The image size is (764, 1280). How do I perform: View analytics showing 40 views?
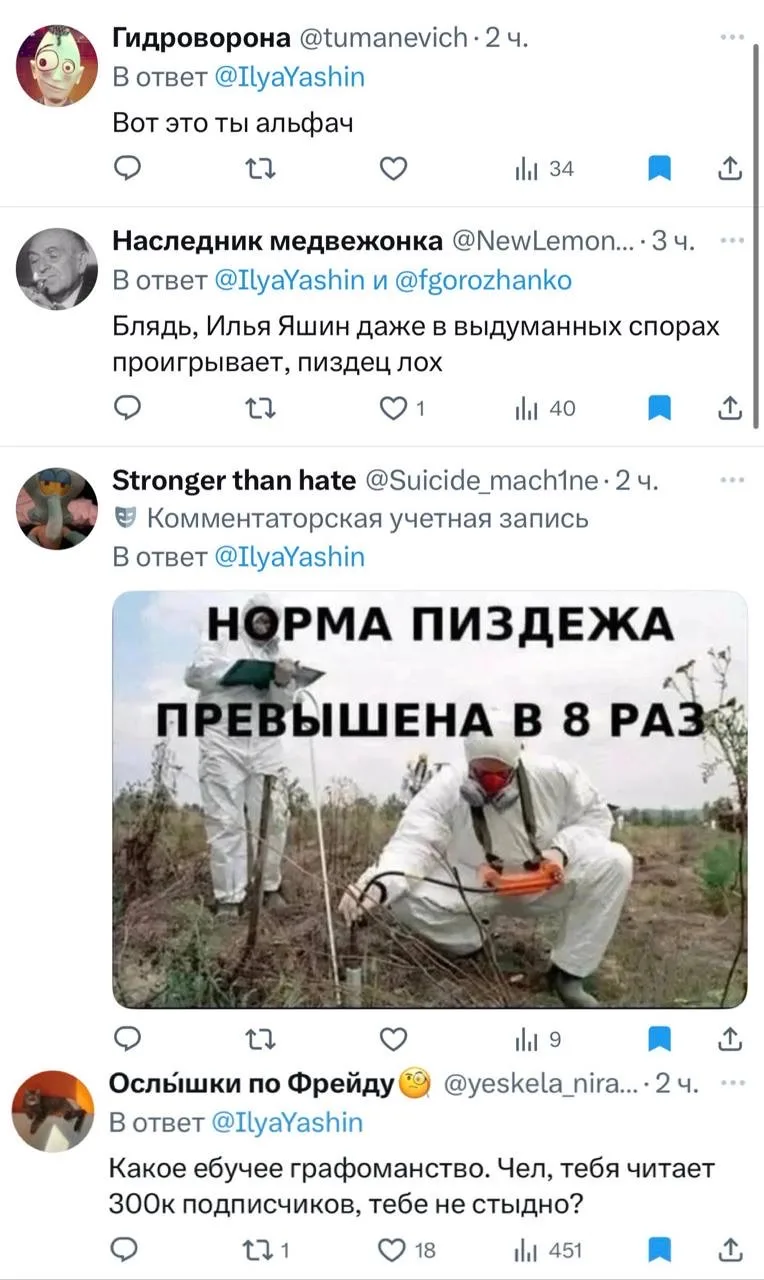pyautogui.click(x=544, y=408)
